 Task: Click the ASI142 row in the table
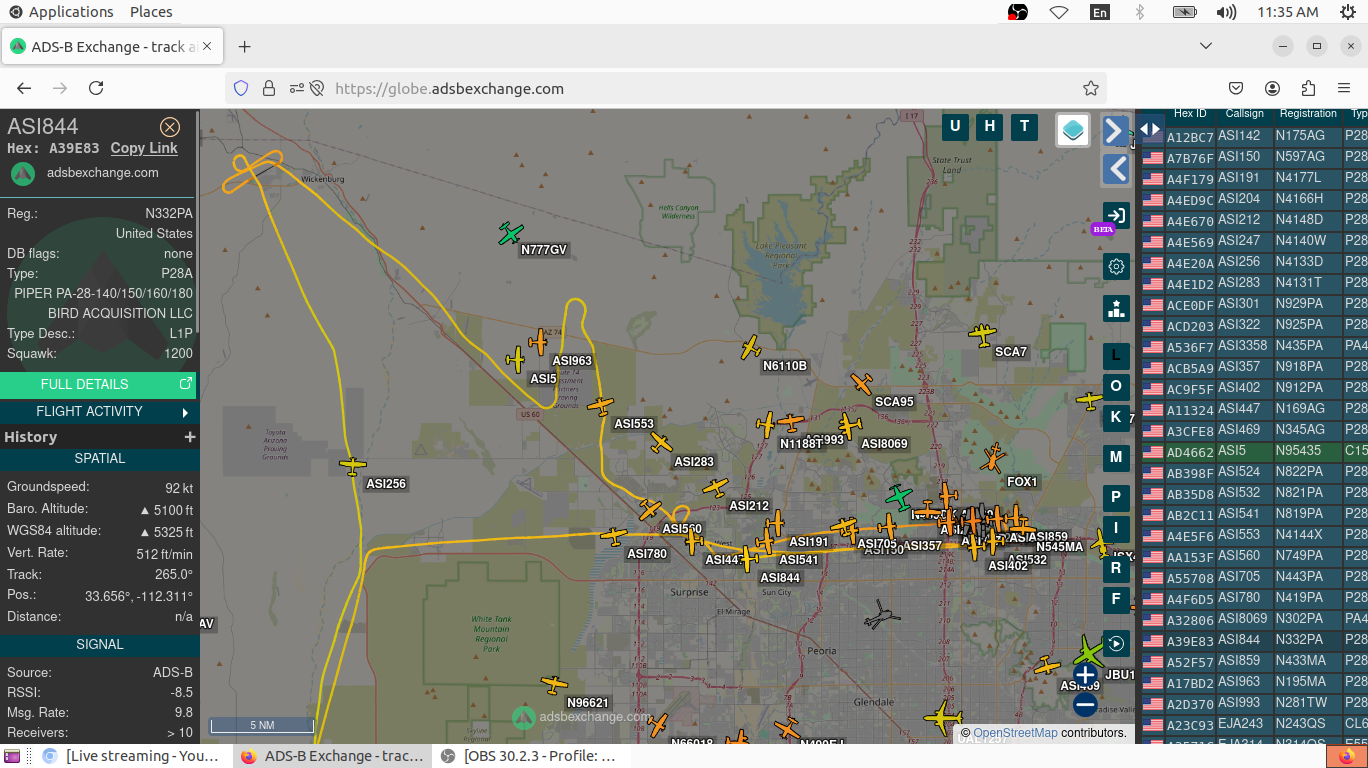1255,136
